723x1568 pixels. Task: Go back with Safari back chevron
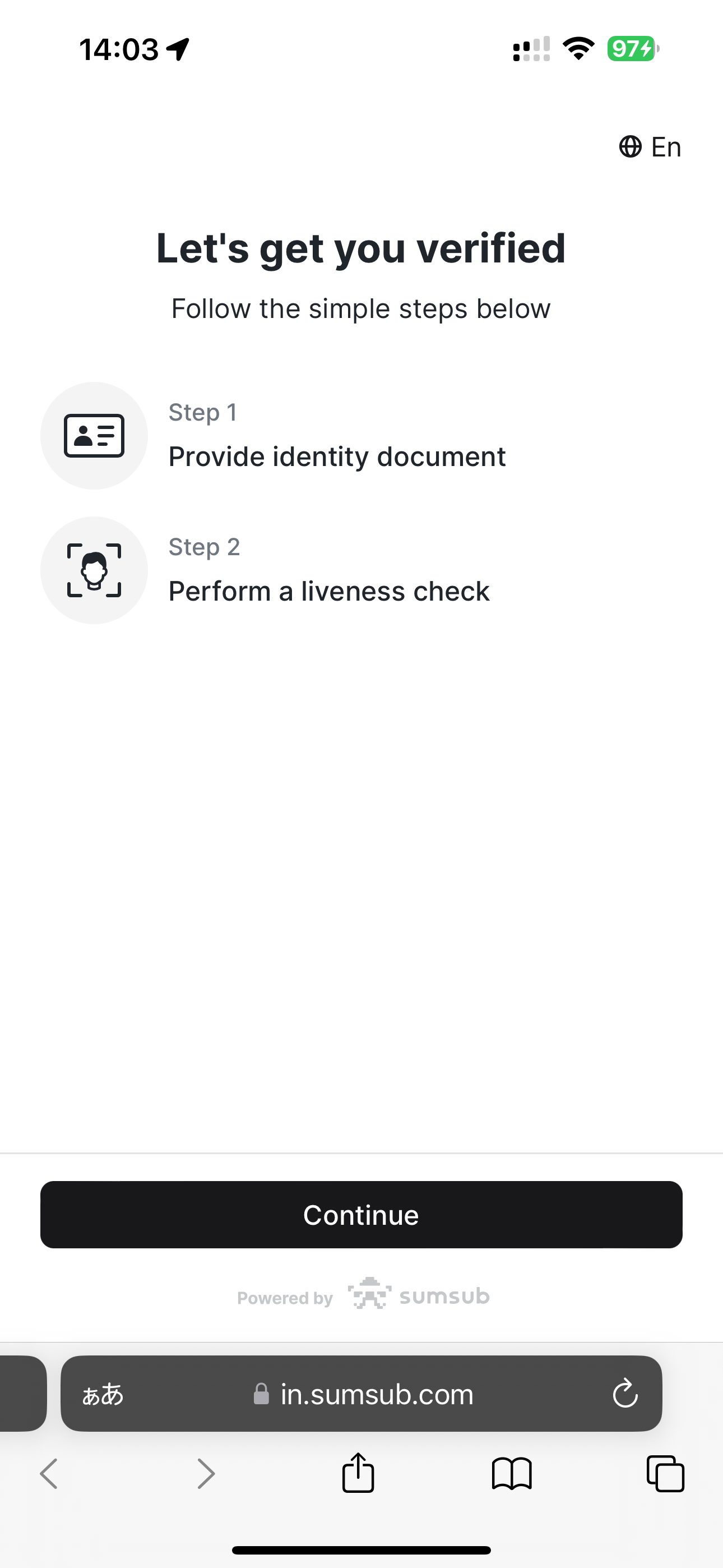(x=49, y=1474)
